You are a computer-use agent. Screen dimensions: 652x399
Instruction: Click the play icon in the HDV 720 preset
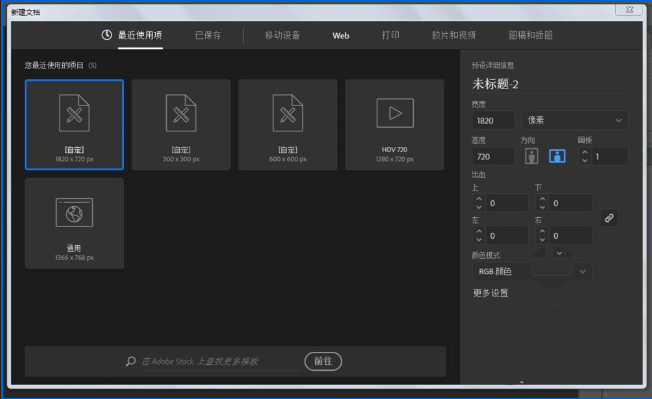click(395, 113)
